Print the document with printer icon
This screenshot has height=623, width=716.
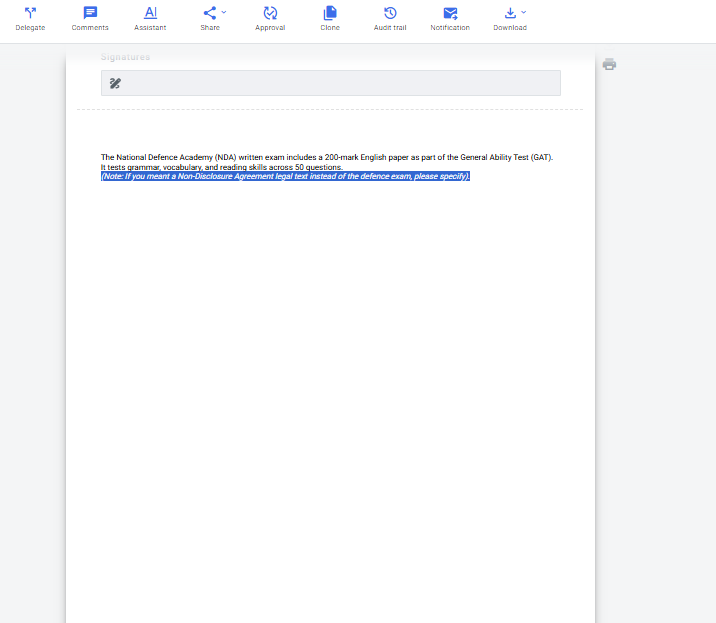click(609, 64)
